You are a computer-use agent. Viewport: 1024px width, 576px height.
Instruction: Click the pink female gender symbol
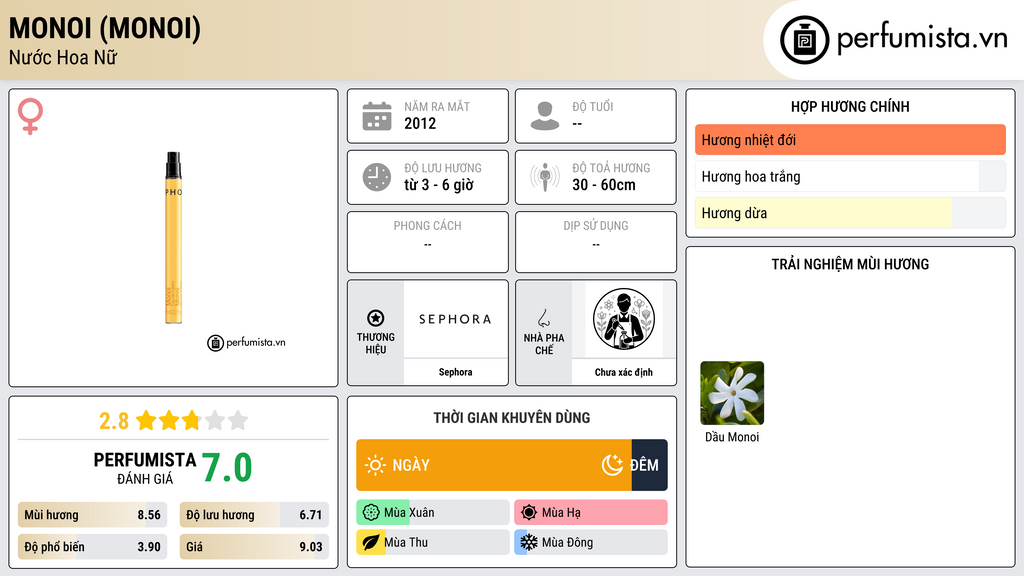[30, 116]
